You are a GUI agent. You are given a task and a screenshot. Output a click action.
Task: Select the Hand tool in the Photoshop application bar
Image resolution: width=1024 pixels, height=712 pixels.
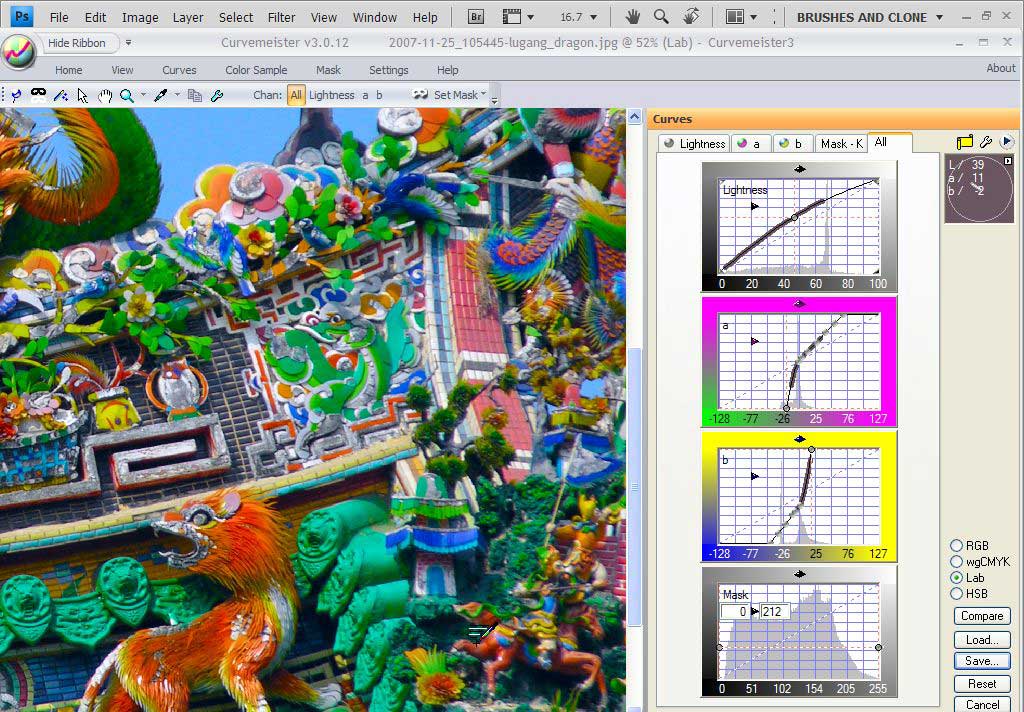(632, 17)
